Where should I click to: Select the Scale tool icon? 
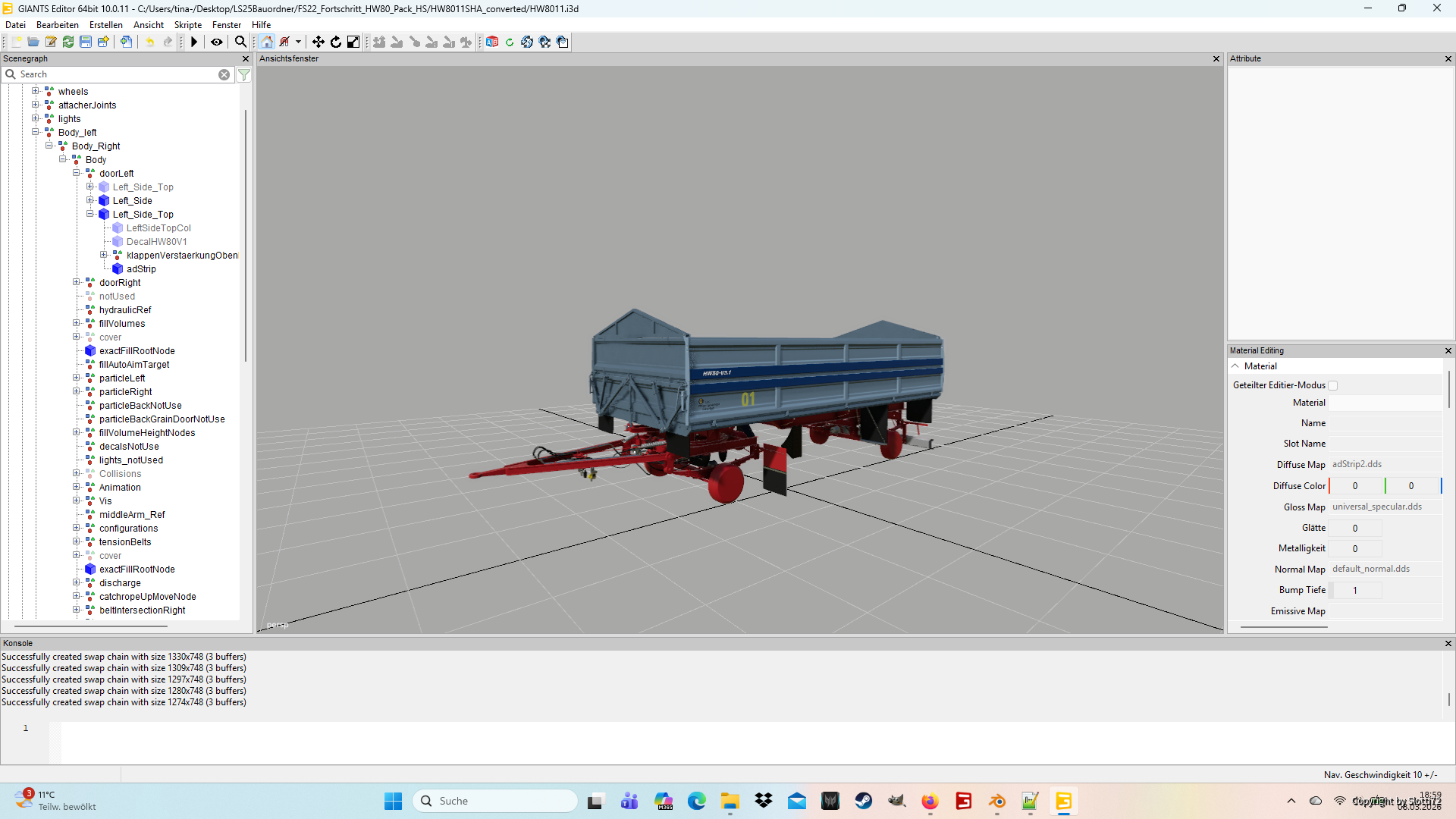(353, 42)
